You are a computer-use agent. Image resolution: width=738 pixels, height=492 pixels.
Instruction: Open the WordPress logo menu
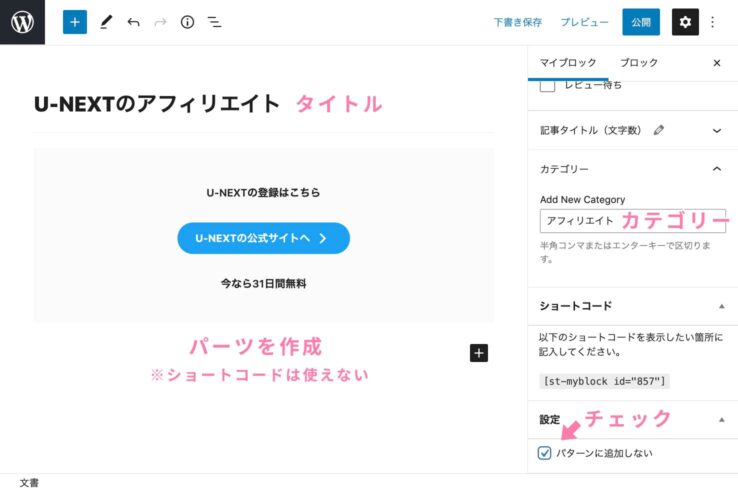click(x=22, y=22)
